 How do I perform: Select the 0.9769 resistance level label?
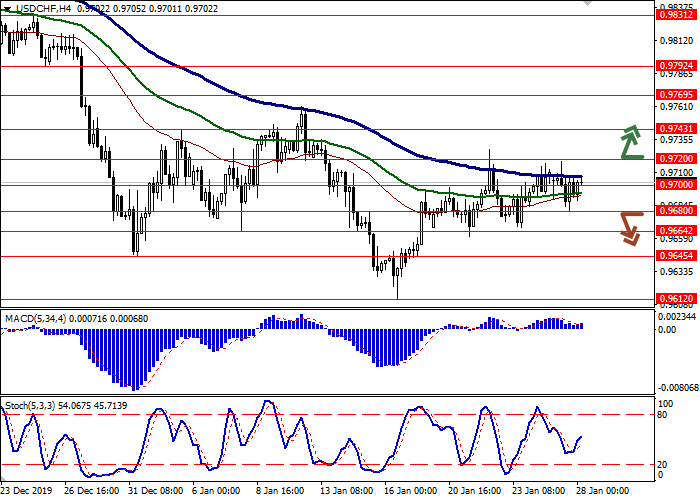[x=676, y=96]
